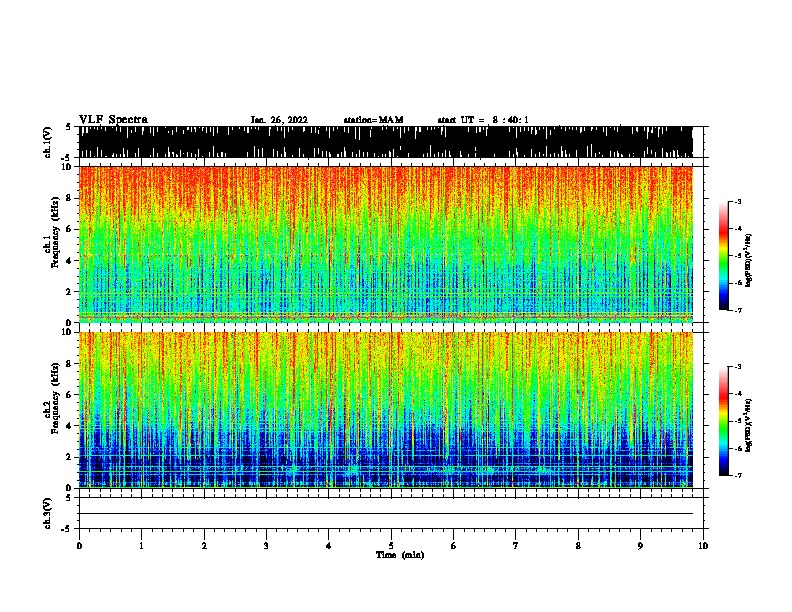This screenshot has height=612, width=792.
Task: Click the "8" kHz tick on ch.2 axis
Action: pyautogui.click(x=69, y=364)
